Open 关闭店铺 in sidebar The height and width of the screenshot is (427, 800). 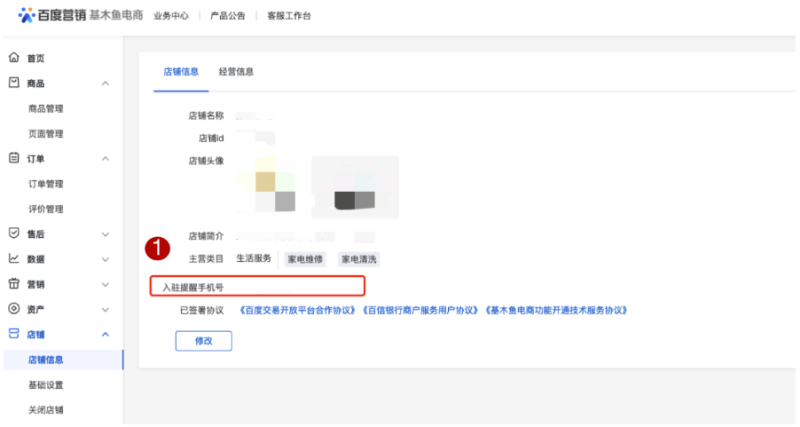(x=46, y=410)
